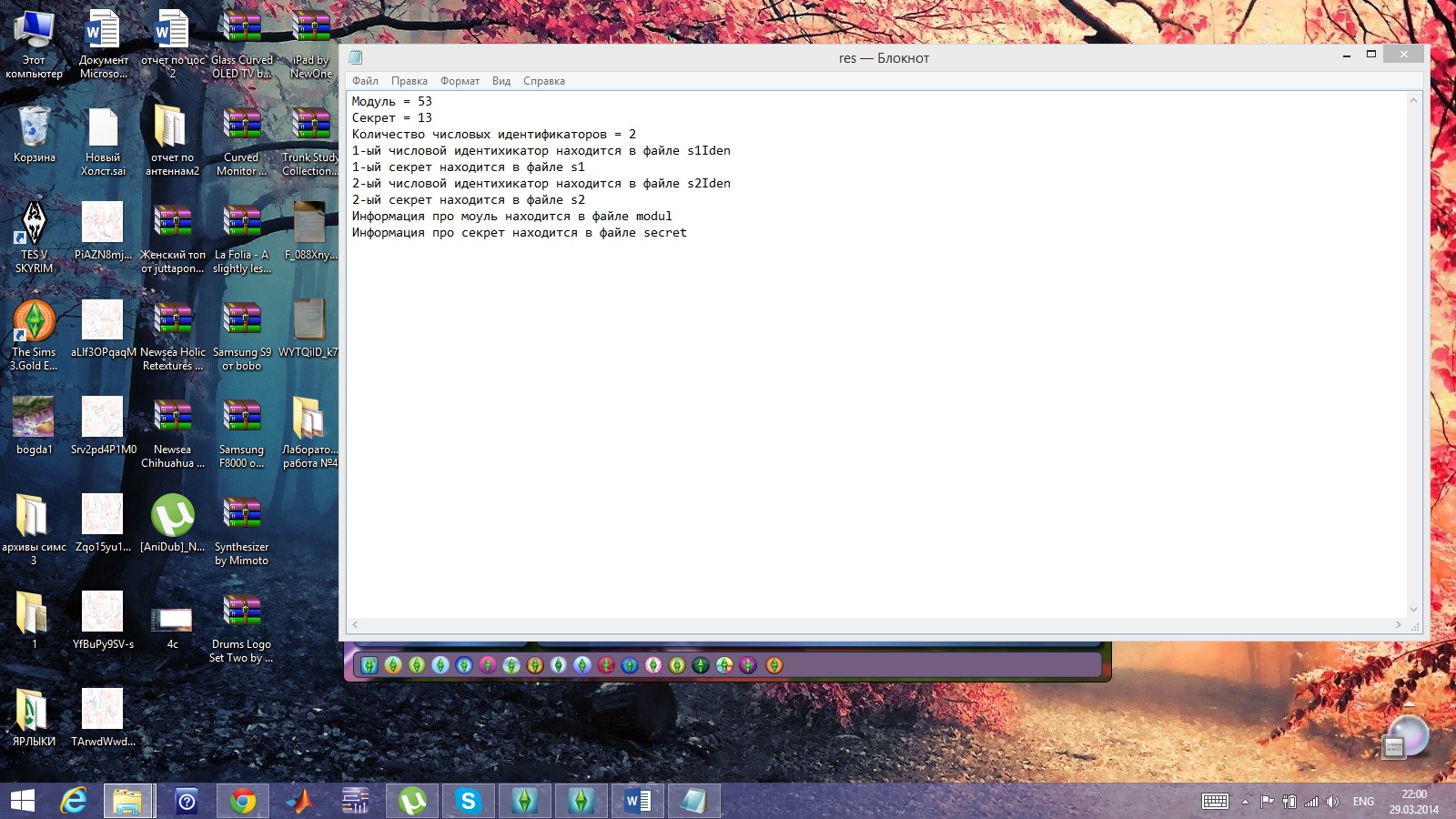Open the Вид menu in Notepad

(x=501, y=81)
